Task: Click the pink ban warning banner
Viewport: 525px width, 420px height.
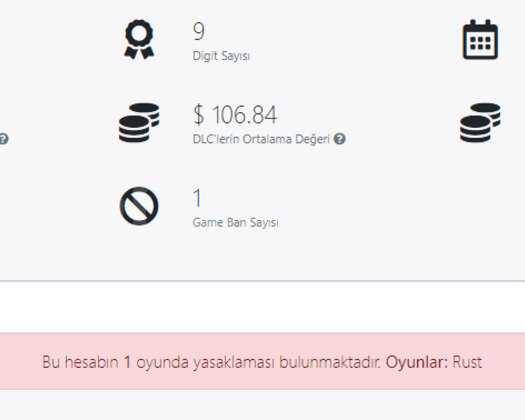Action: [x=262, y=361]
